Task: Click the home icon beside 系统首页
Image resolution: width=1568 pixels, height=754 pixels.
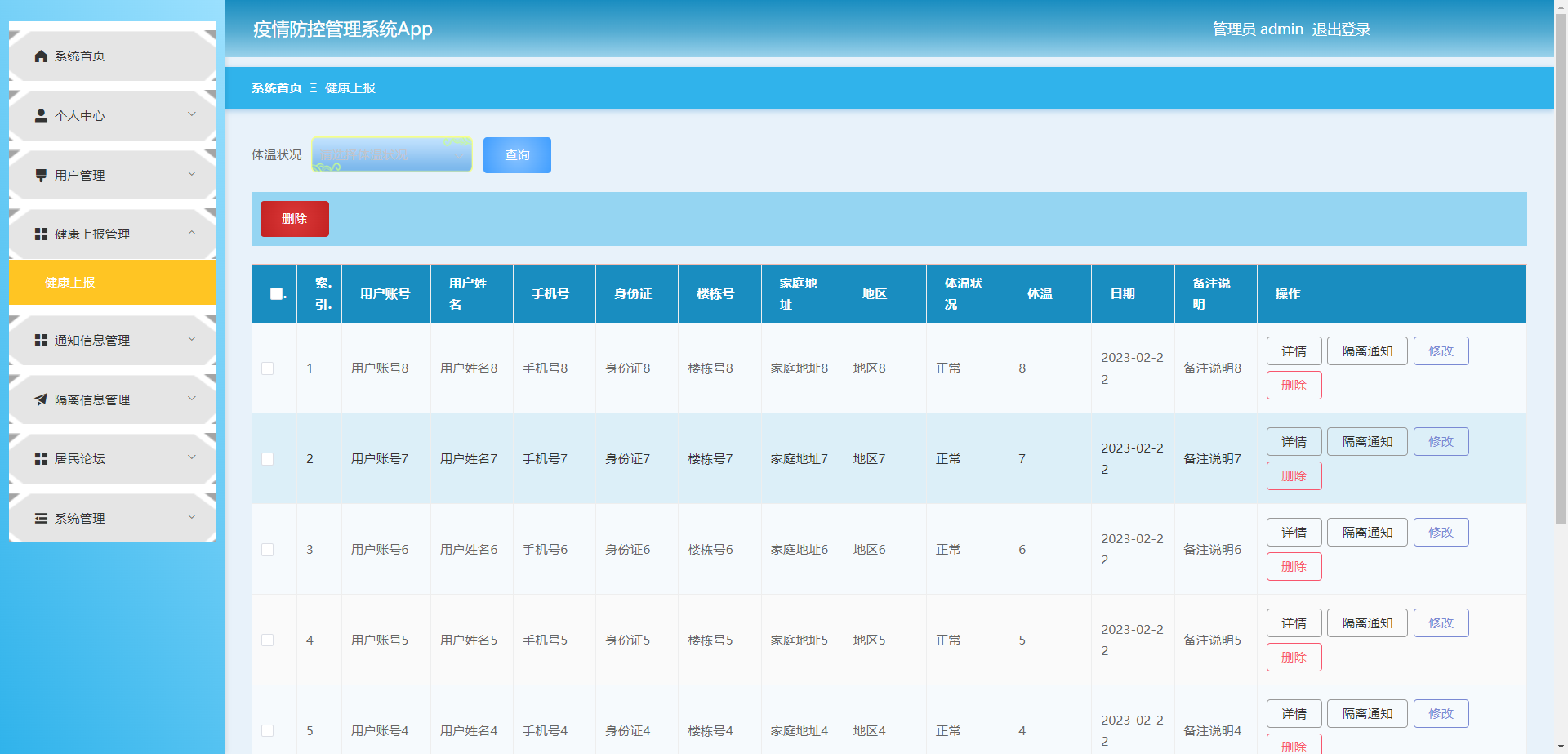Action: click(x=41, y=56)
